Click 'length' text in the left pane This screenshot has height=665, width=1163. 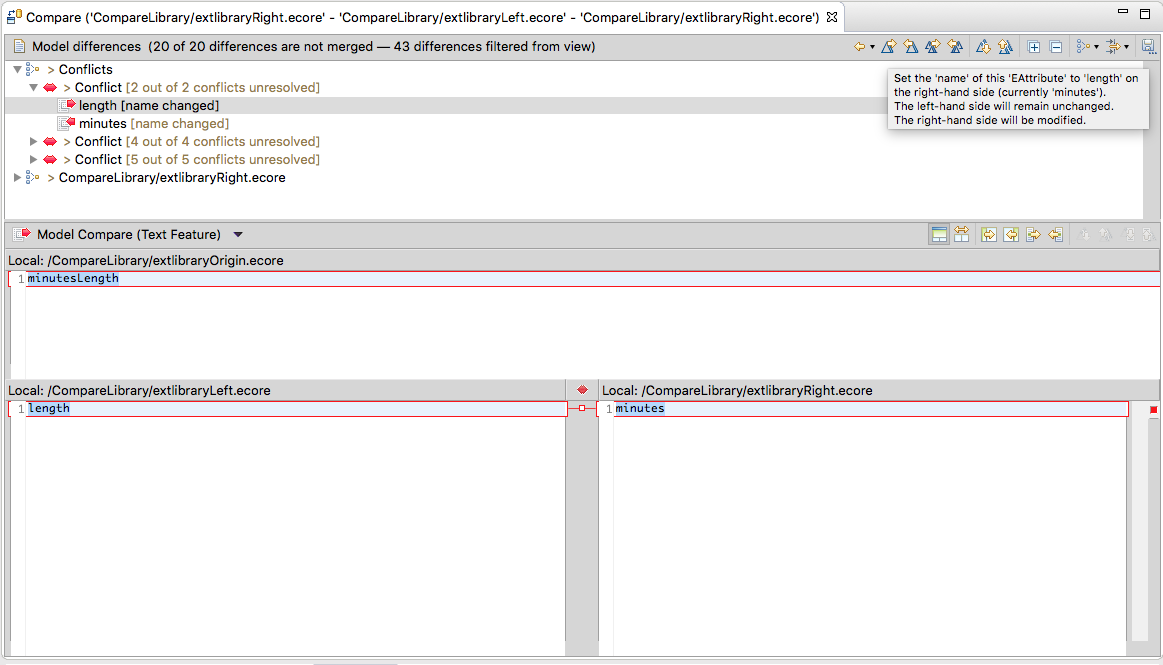[x=49, y=408]
